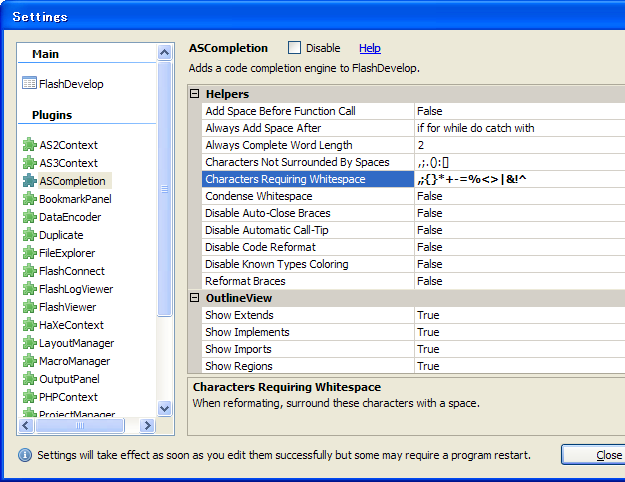Click the FlashLogViewer plugin puzzle icon
The width and height of the screenshot is (625, 482).
[29, 289]
